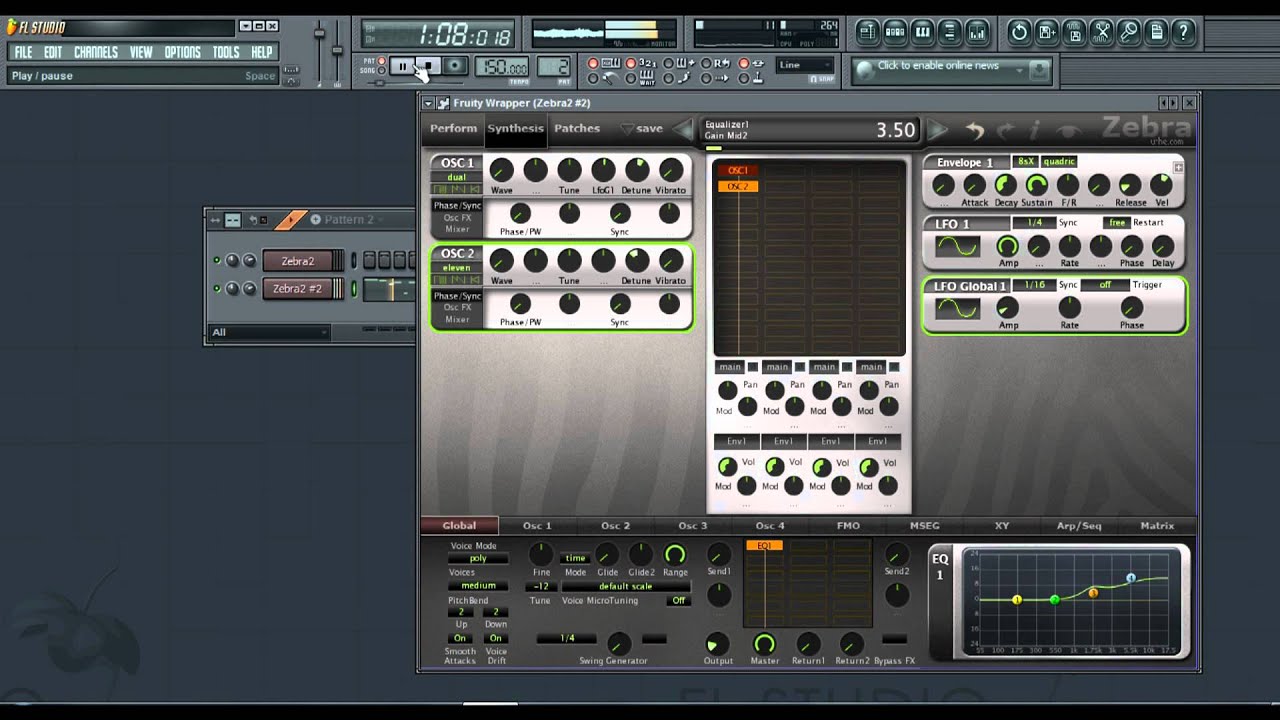The image size is (1280, 720).
Task: Click the blue EQ band 4 node
Action: click(x=1131, y=578)
